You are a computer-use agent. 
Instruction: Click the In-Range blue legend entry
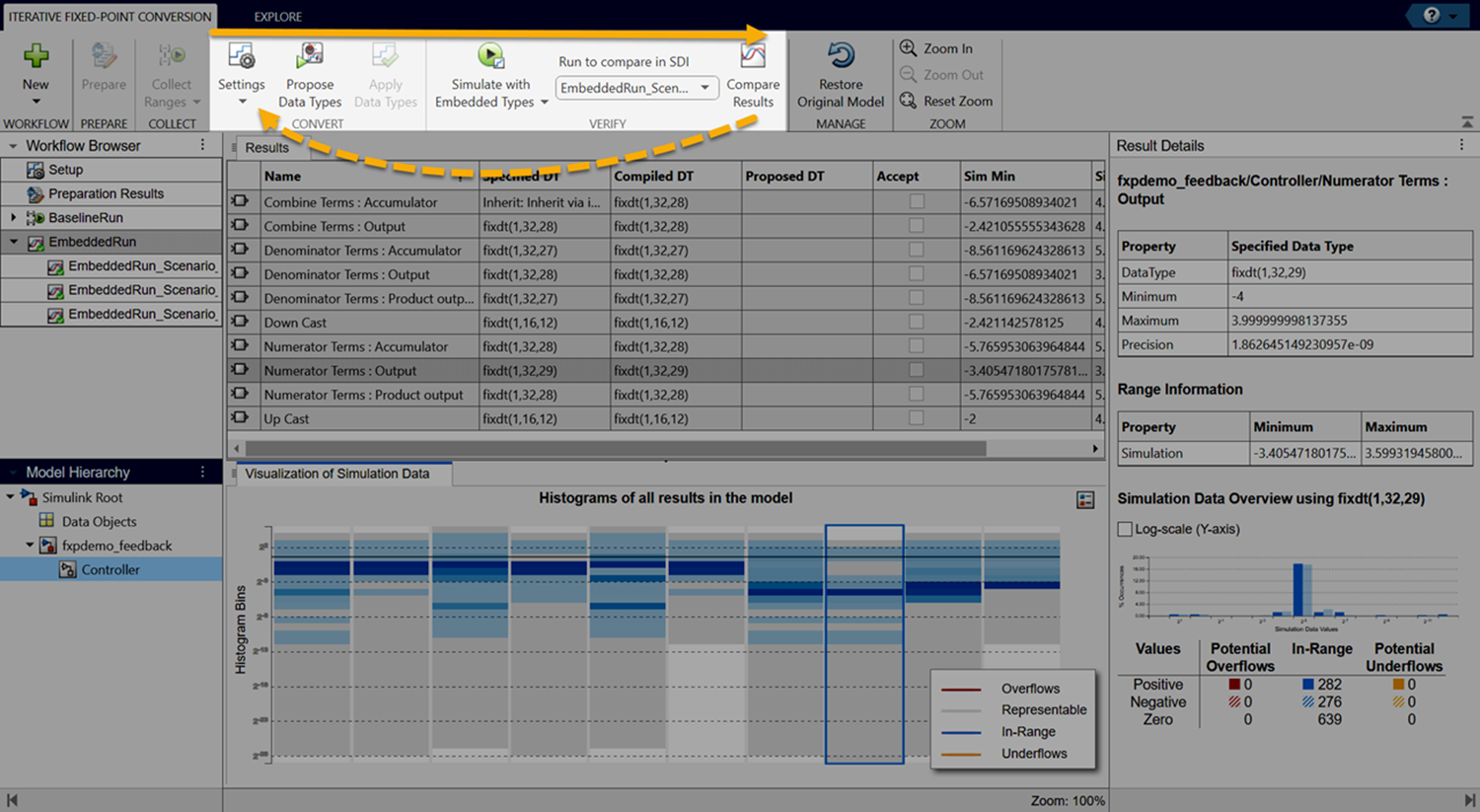(x=1012, y=731)
